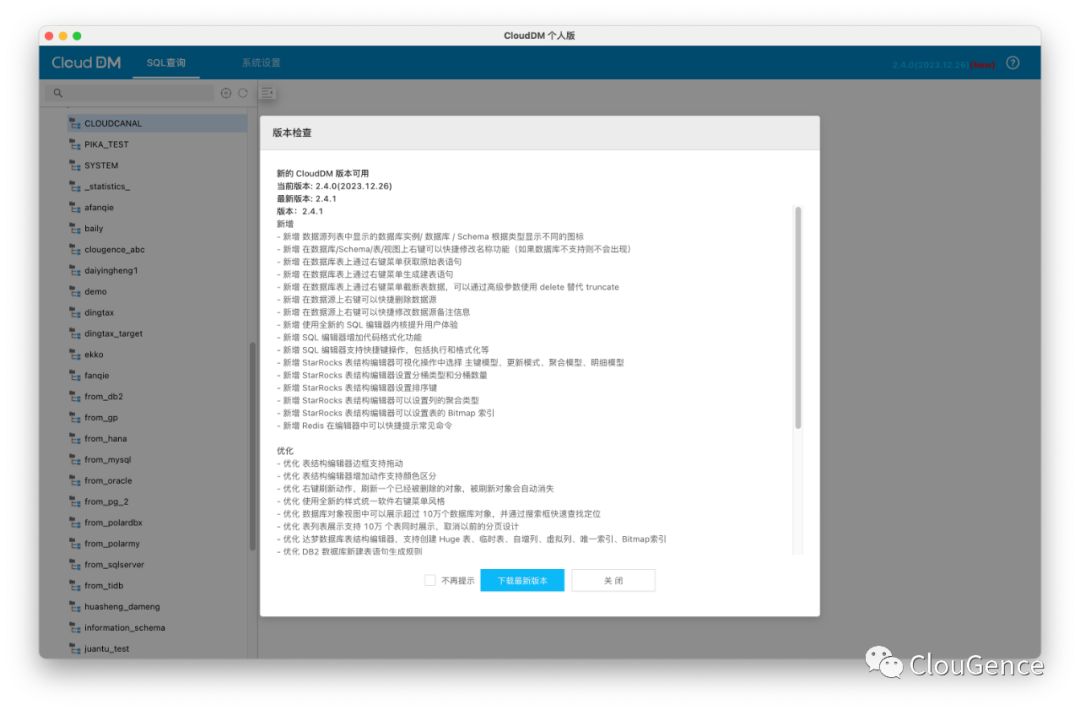The height and width of the screenshot is (710, 1080).
Task: Click the from_db2 database icon
Action: point(75,397)
